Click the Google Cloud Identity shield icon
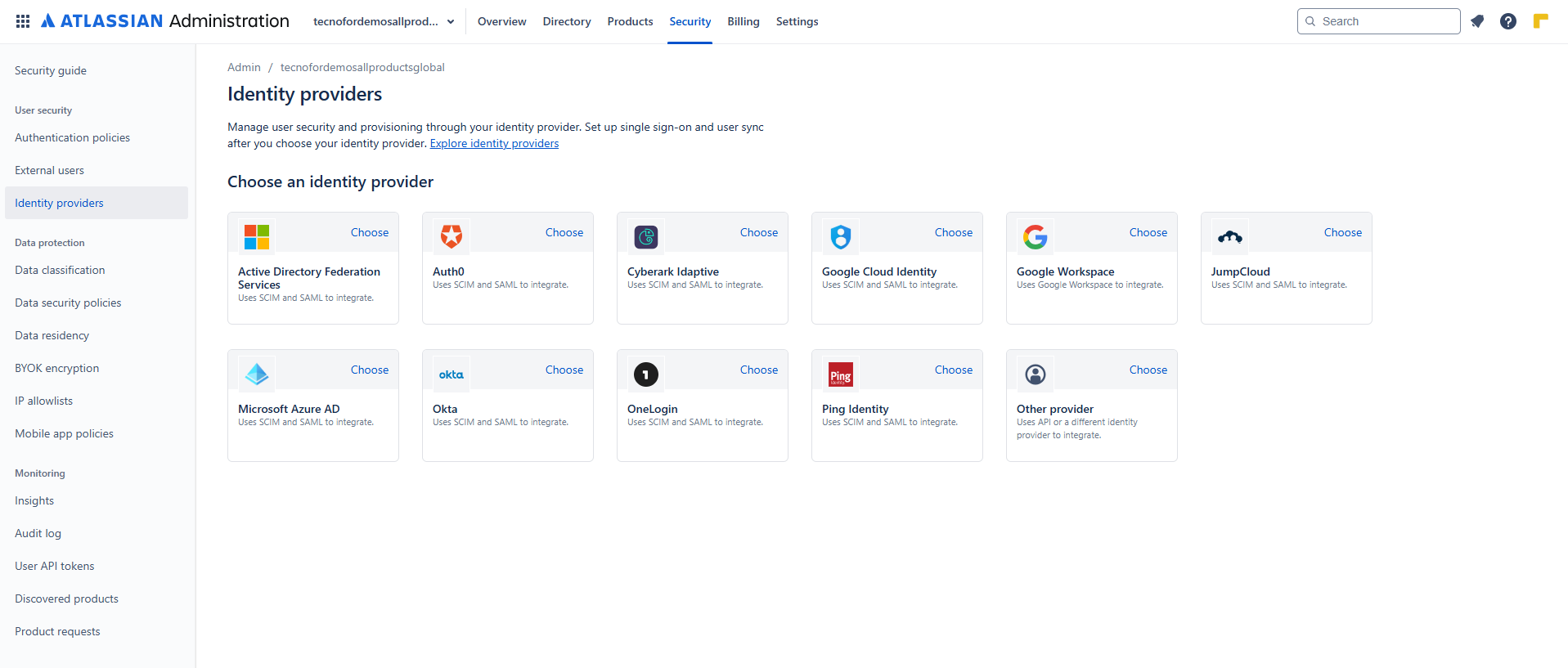 [x=841, y=237]
